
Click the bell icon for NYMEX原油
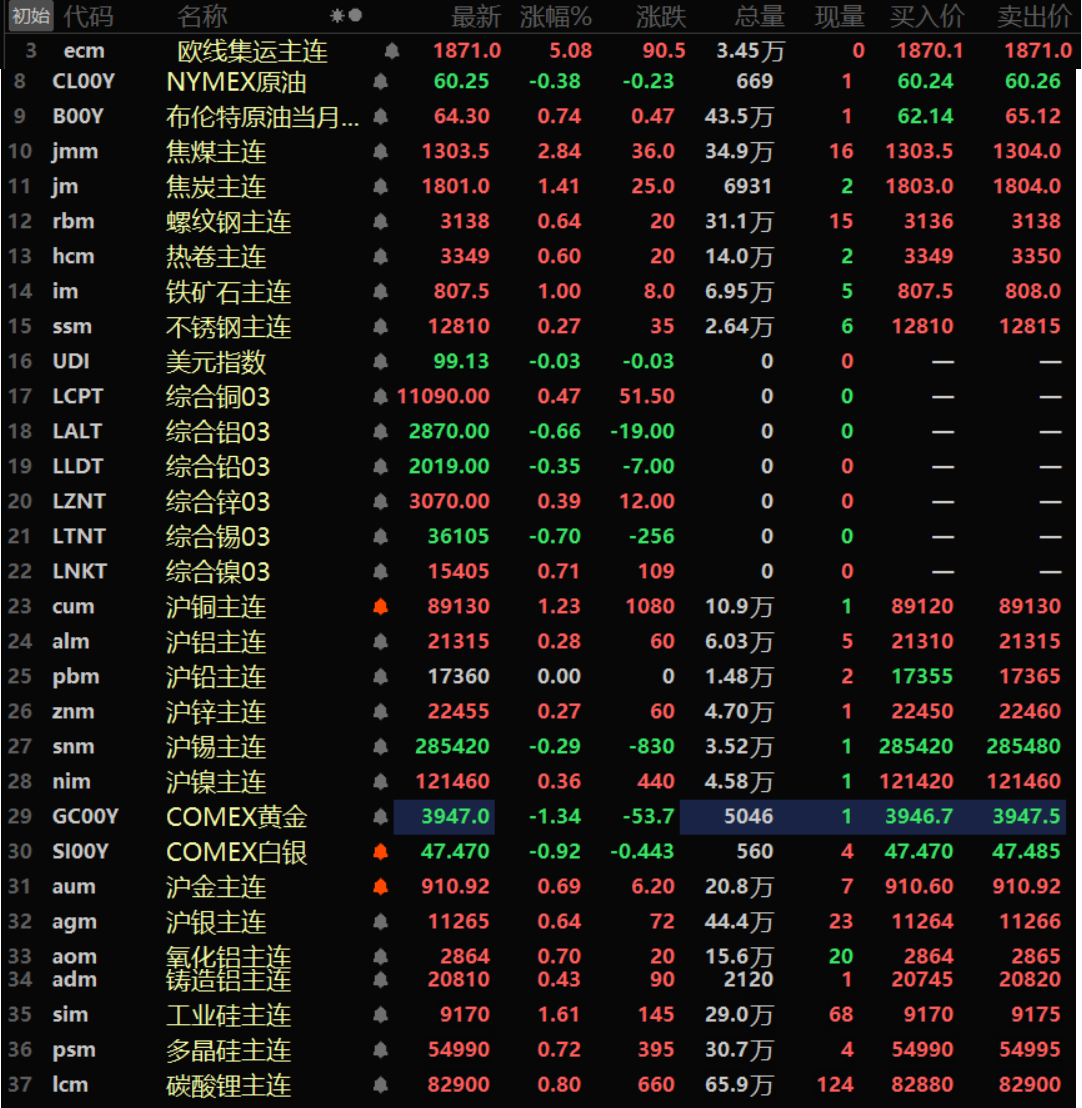click(380, 82)
